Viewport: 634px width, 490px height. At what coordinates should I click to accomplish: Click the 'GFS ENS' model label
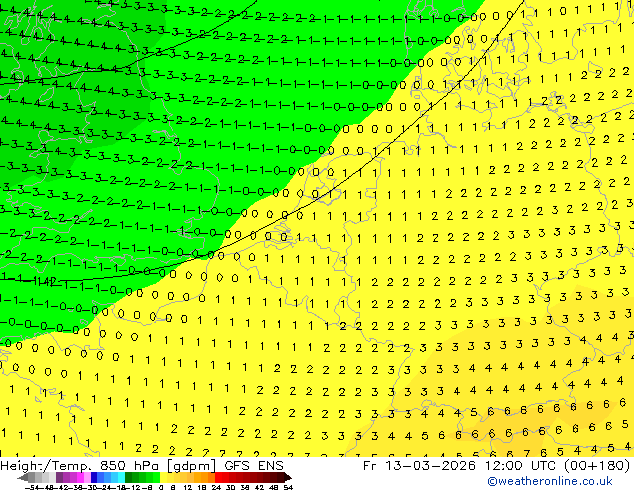(x=254, y=466)
